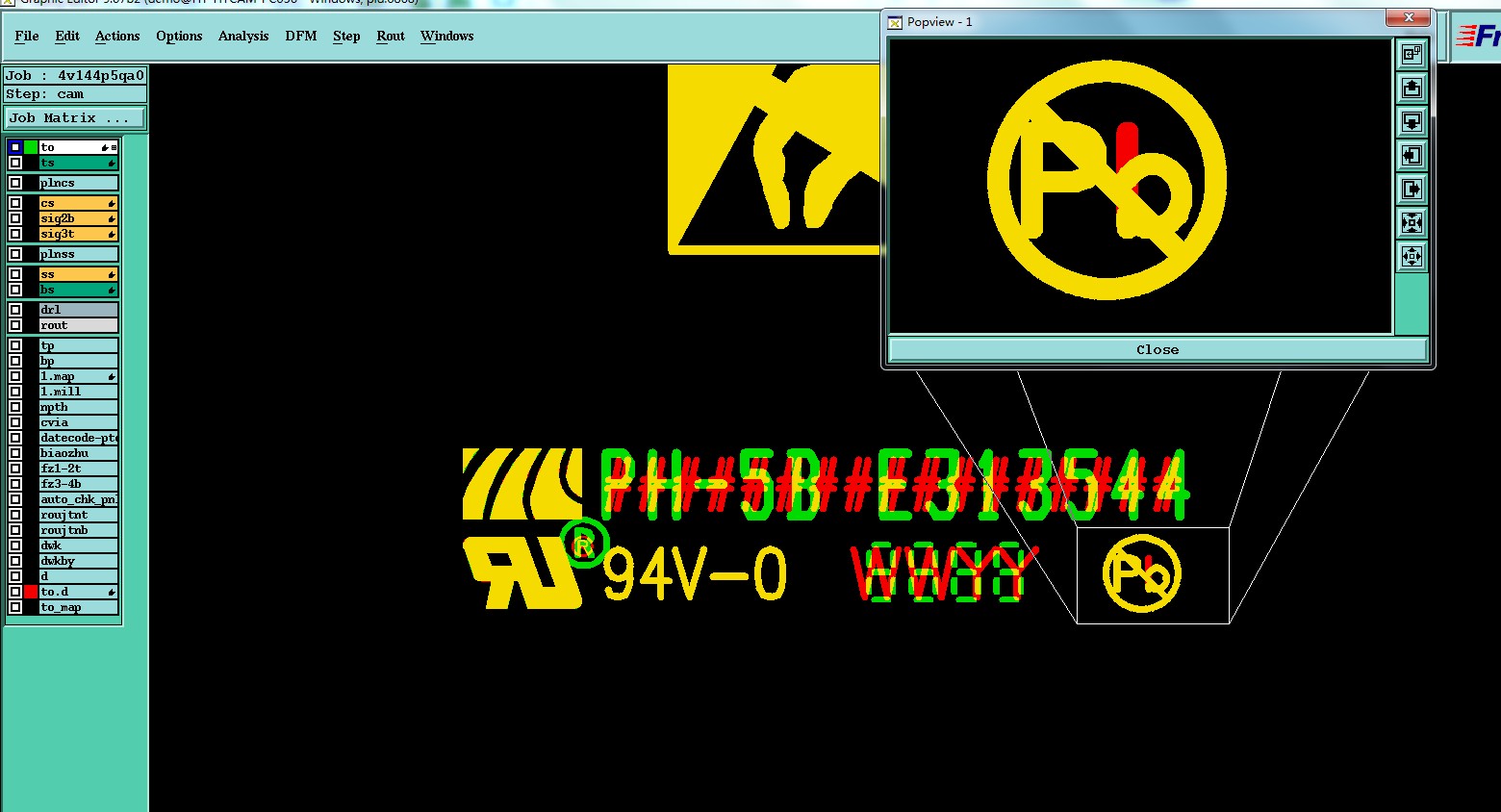Image resolution: width=1501 pixels, height=812 pixels.
Task: Select the sig3t layer name
Action: (x=78, y=234)
